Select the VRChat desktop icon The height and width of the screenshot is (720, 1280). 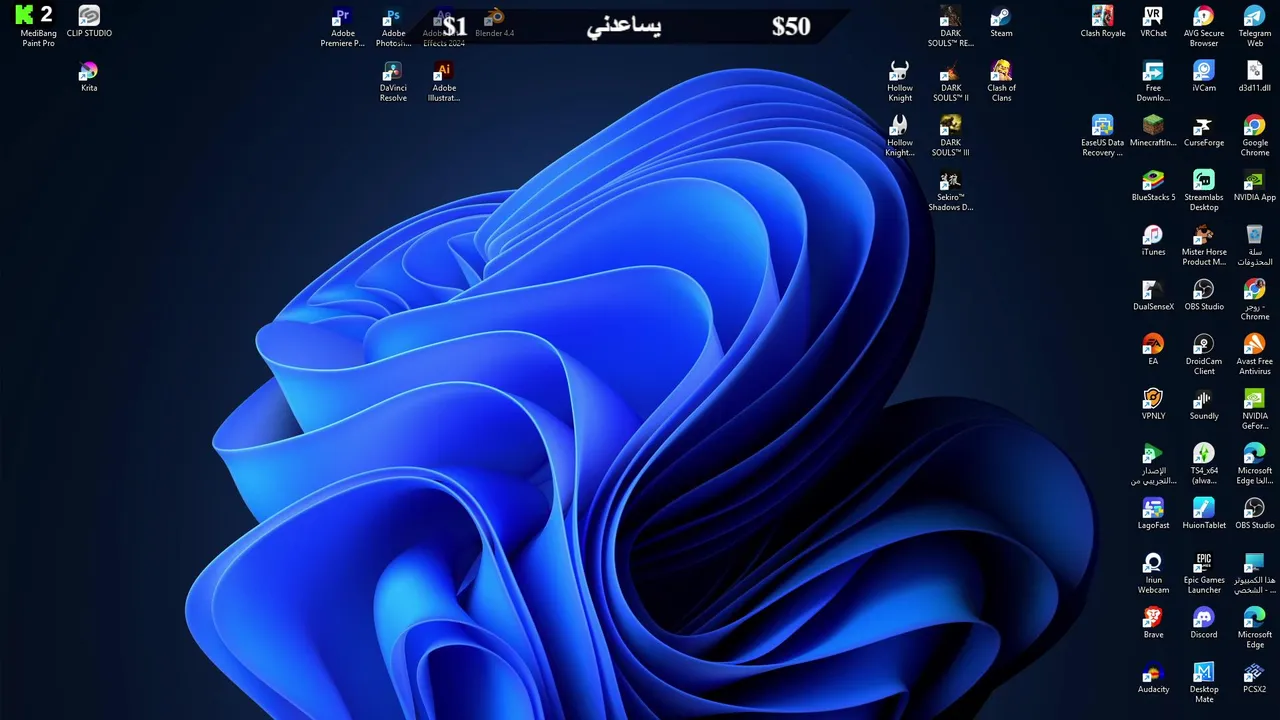point(1153,21)
